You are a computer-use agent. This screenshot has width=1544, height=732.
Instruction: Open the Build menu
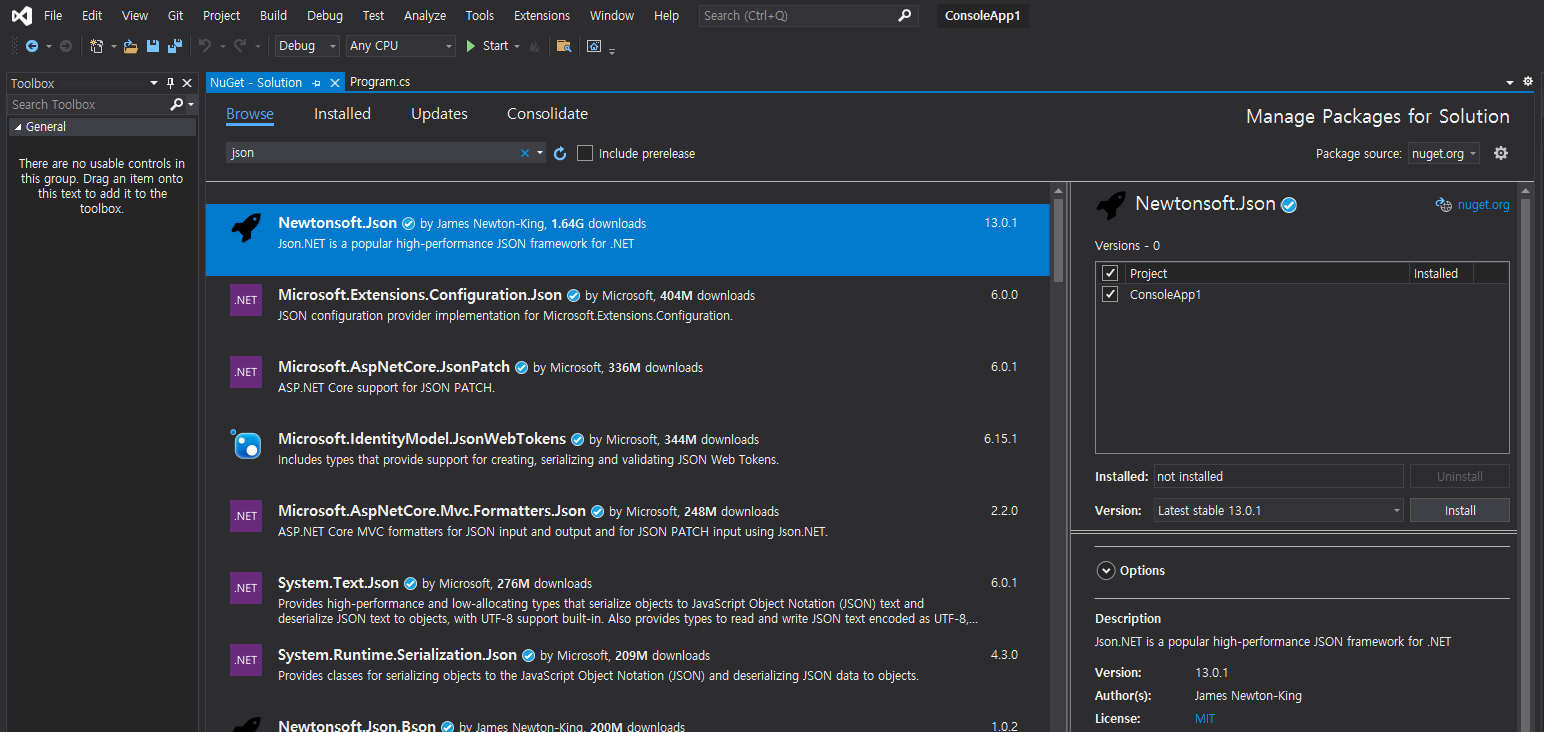click(273, 15)
